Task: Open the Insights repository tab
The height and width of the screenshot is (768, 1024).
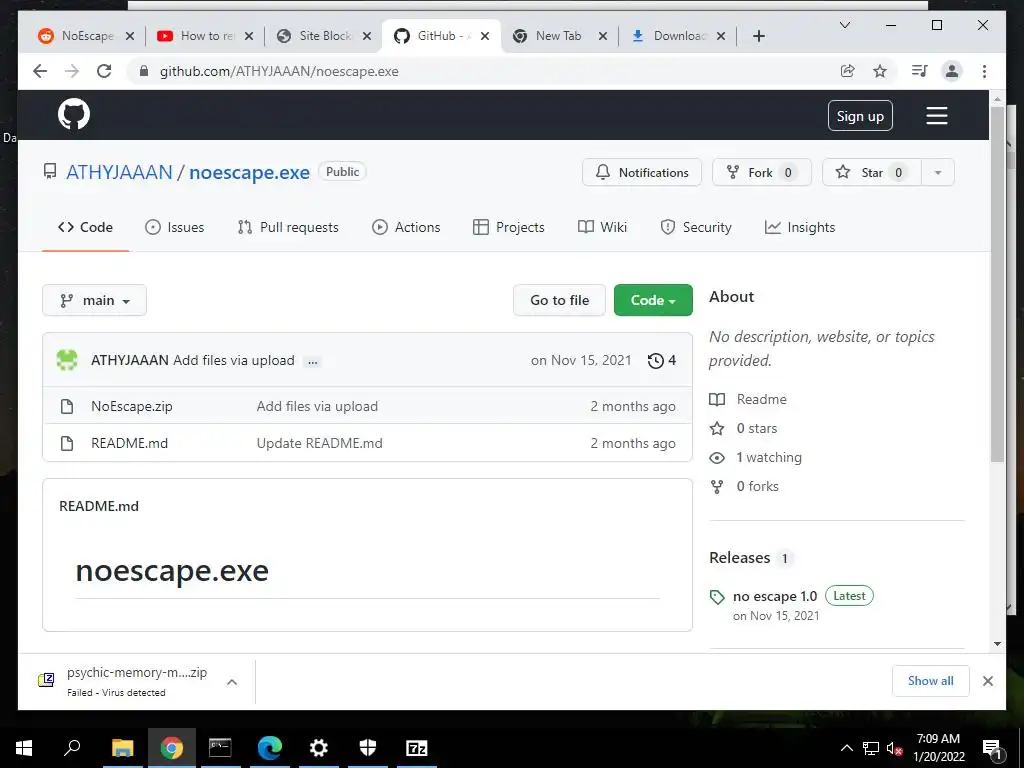Action: (800, 227)
